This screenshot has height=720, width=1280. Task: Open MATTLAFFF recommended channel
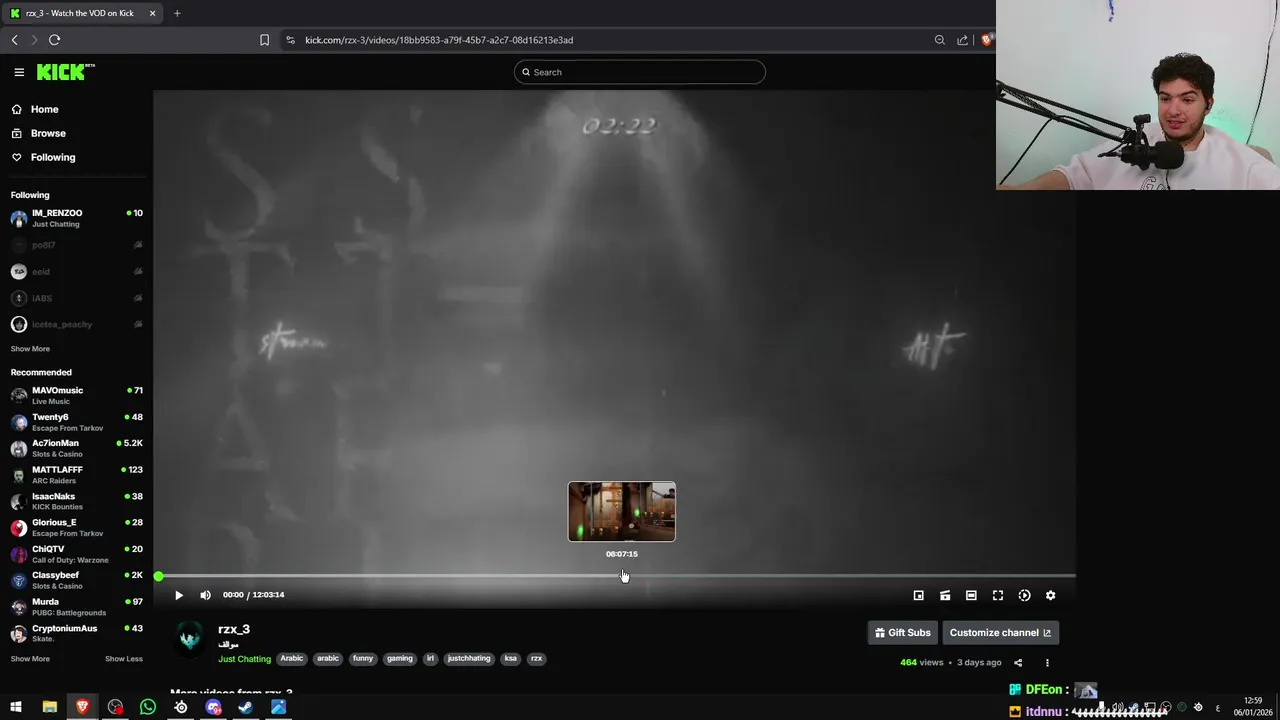point(76,474)
